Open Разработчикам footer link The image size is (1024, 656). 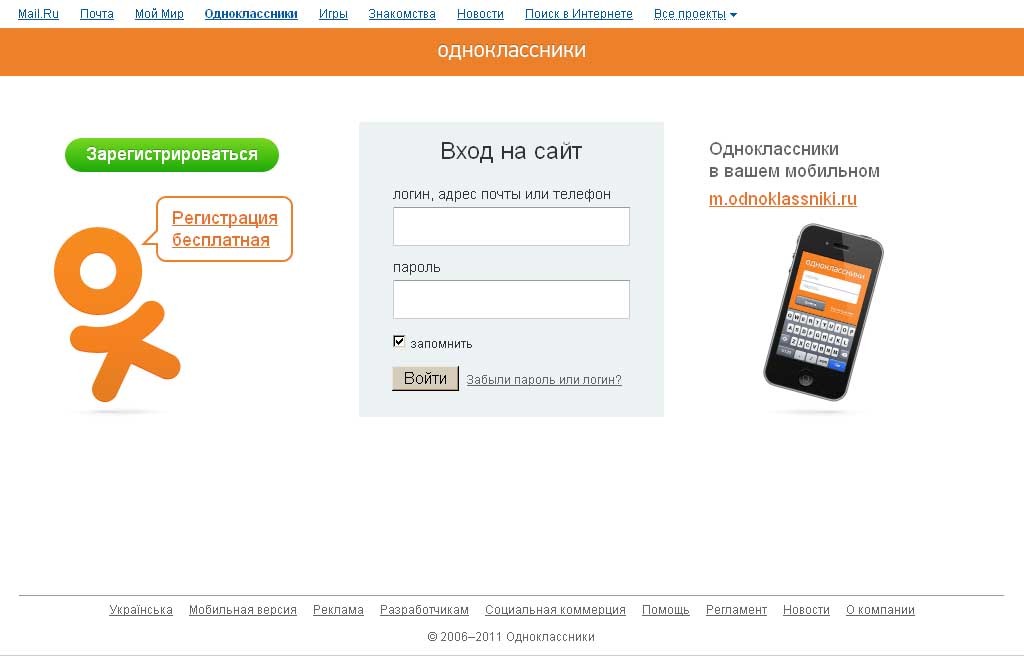[x=424, y=610]
